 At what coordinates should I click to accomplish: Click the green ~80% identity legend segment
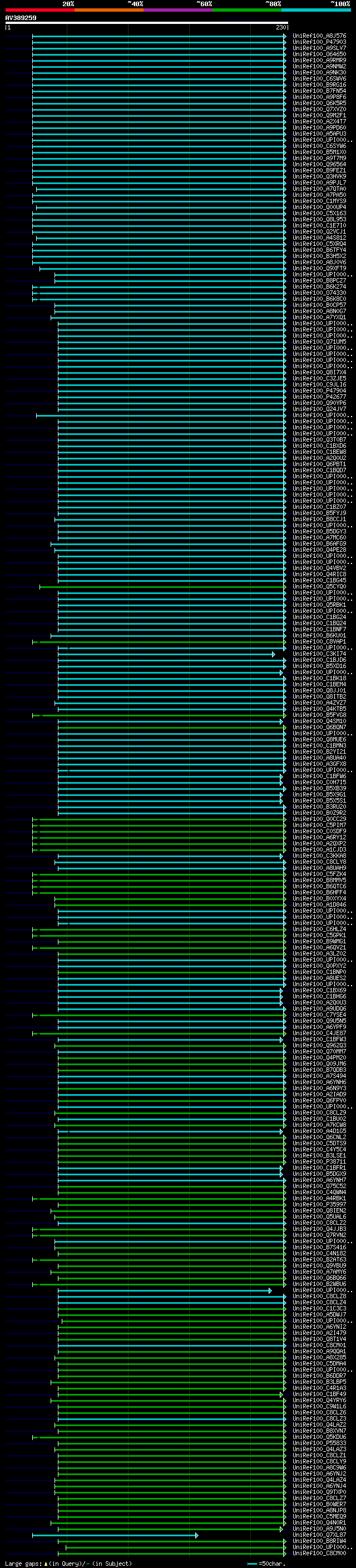click(248, 10)
